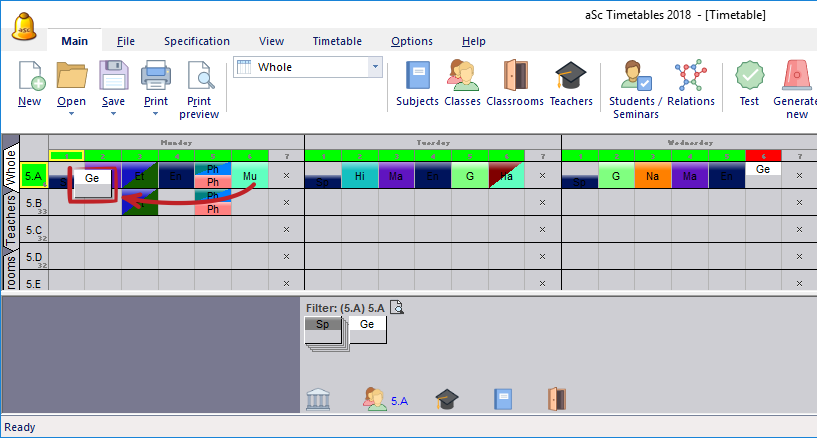Open the Classrooms list

[515, 77]
